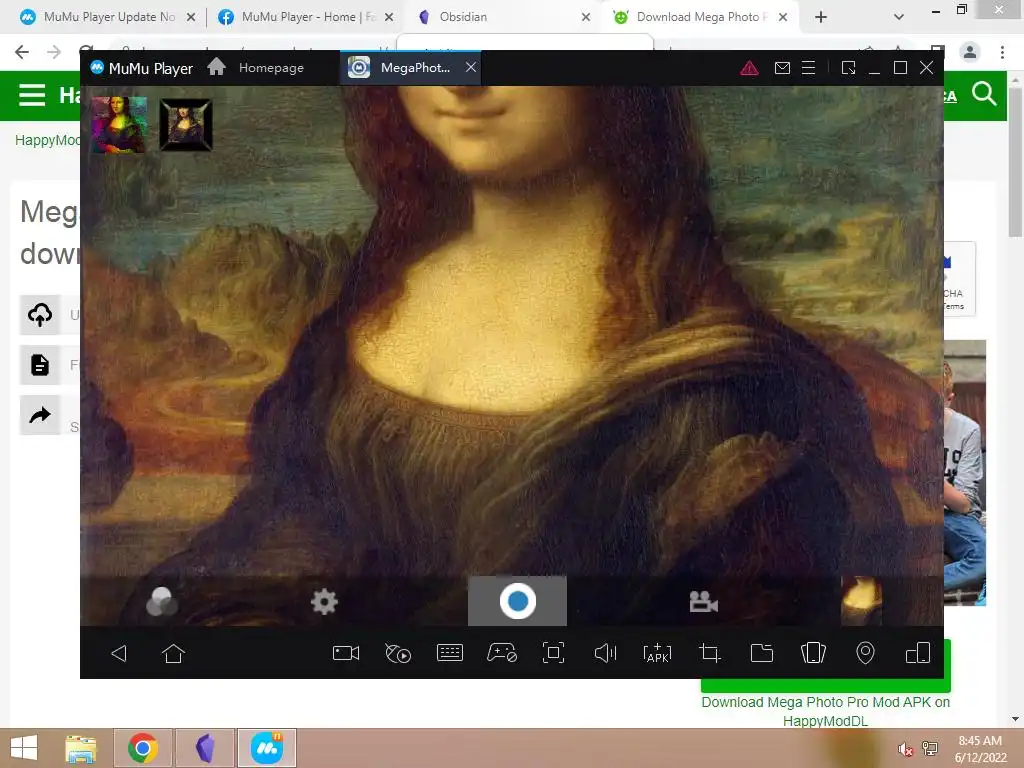
Task: Start screen recording in MuMu toolbar
Action: click(345, 653)
